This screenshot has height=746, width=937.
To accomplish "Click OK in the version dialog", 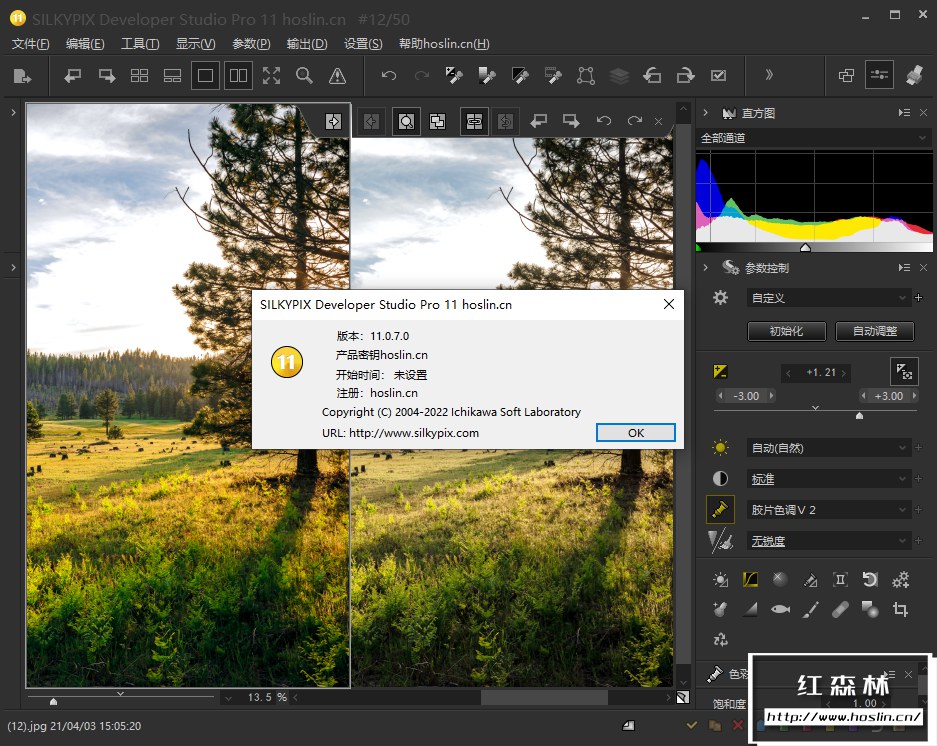I will click(636, 433).
